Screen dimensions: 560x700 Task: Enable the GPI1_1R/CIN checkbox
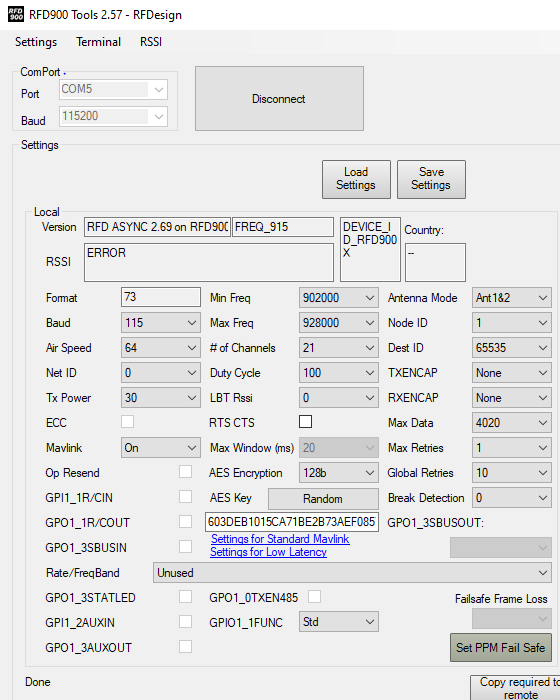pos(185,497)
